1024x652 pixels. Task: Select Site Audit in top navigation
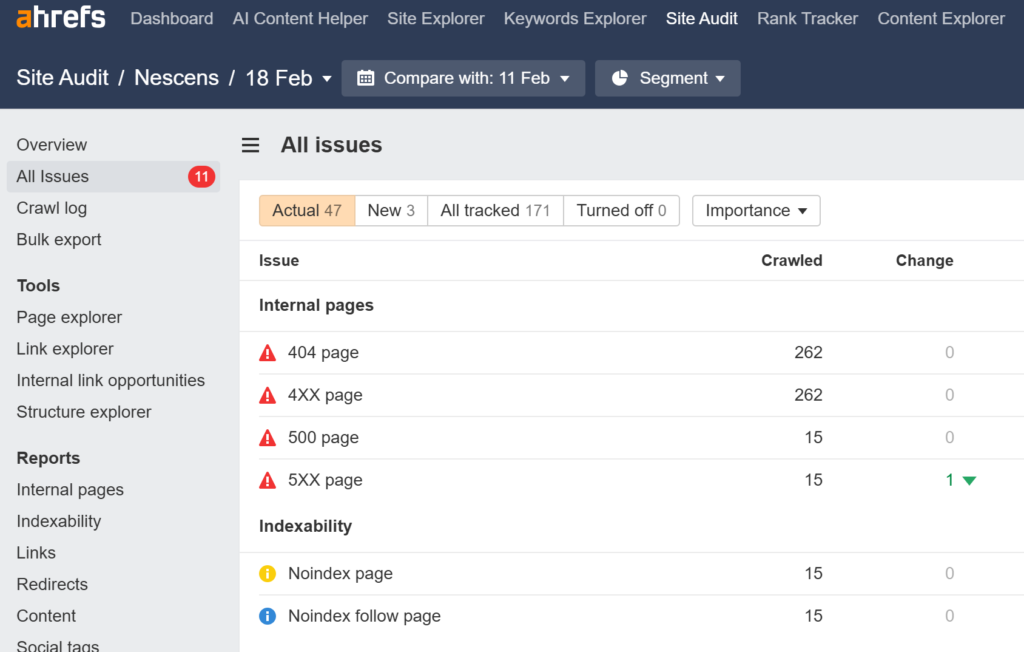pos(702,18)
